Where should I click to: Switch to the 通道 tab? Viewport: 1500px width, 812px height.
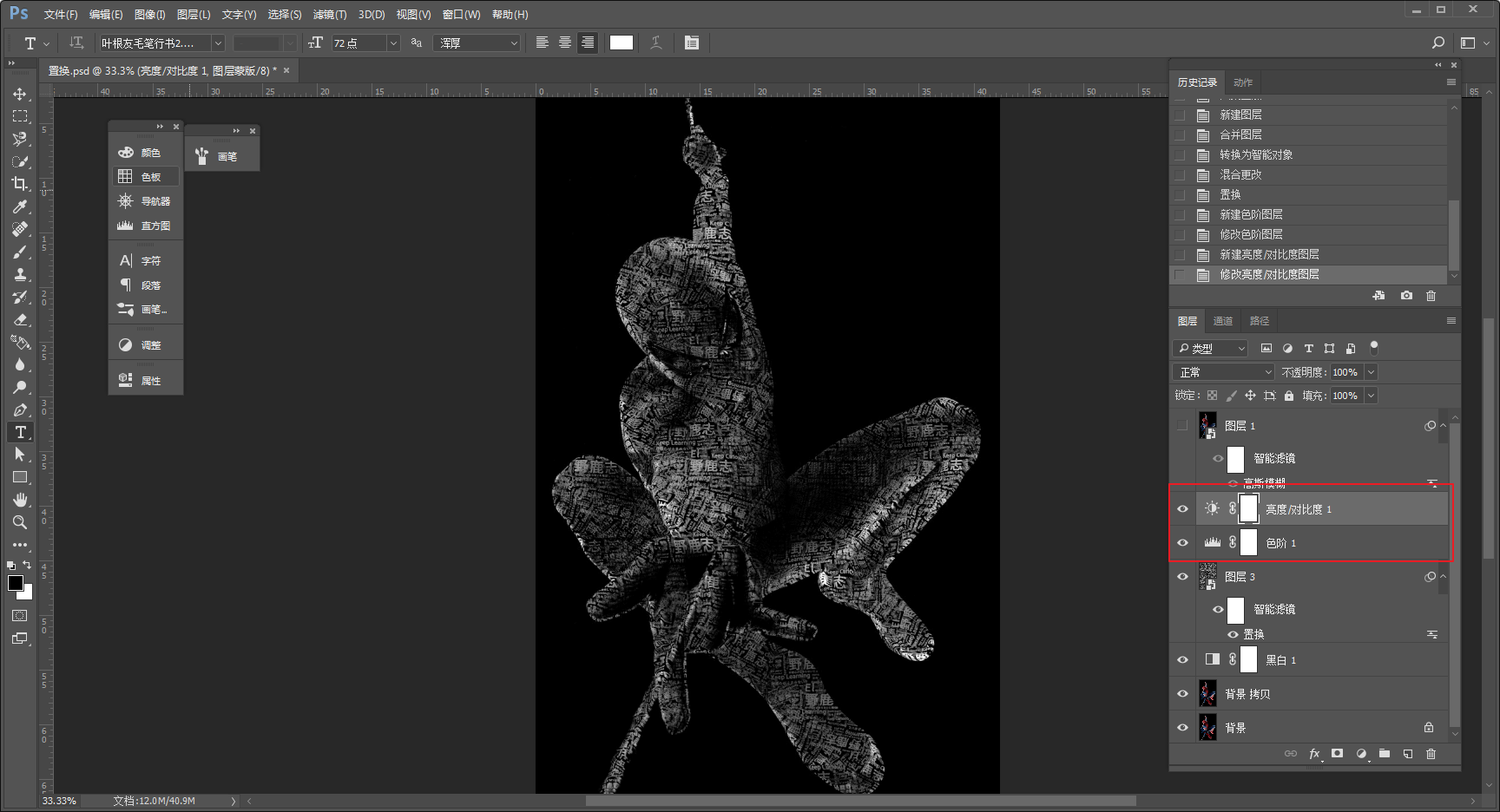click(1223, 321)
